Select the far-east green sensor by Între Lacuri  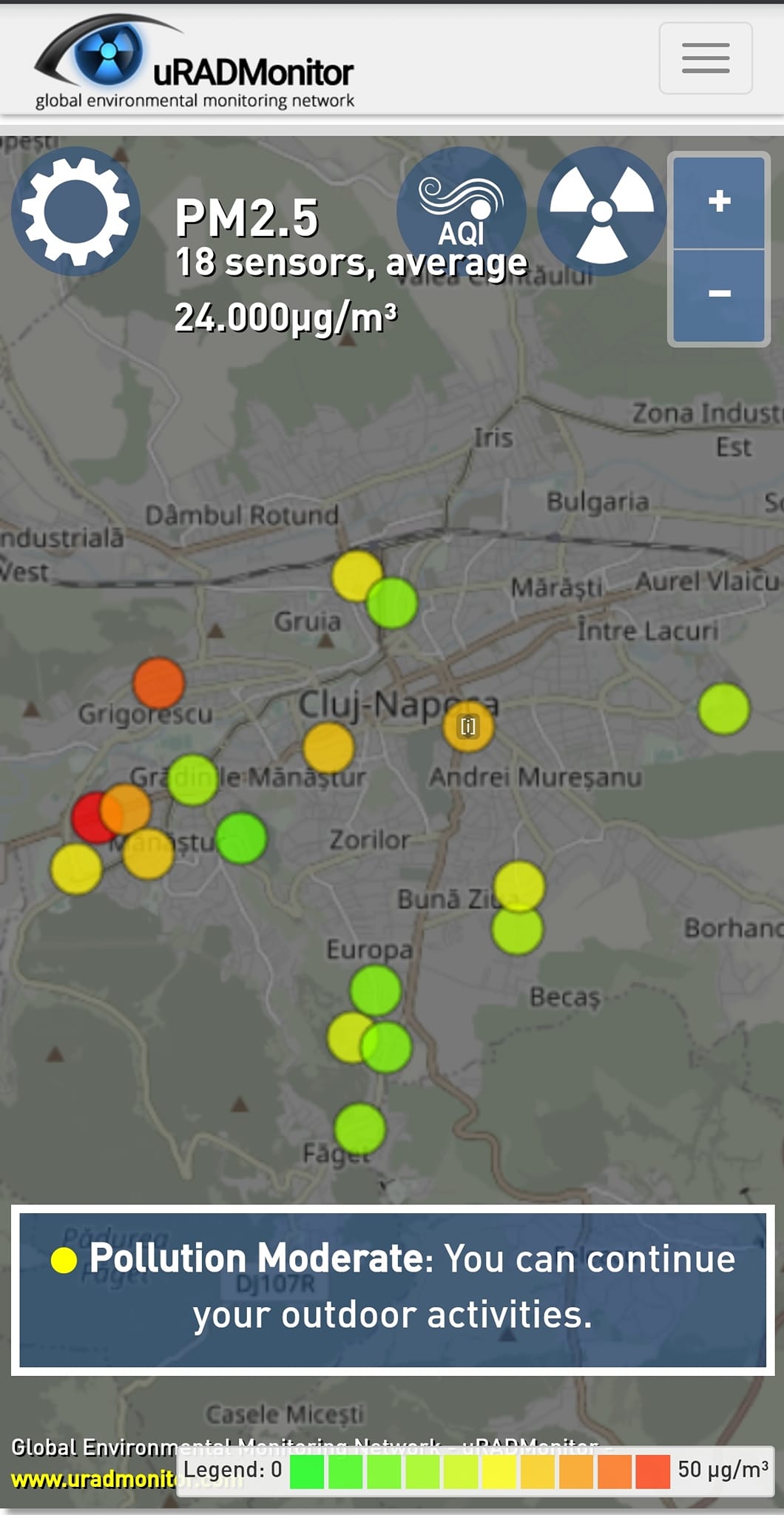tap(723, 709)
